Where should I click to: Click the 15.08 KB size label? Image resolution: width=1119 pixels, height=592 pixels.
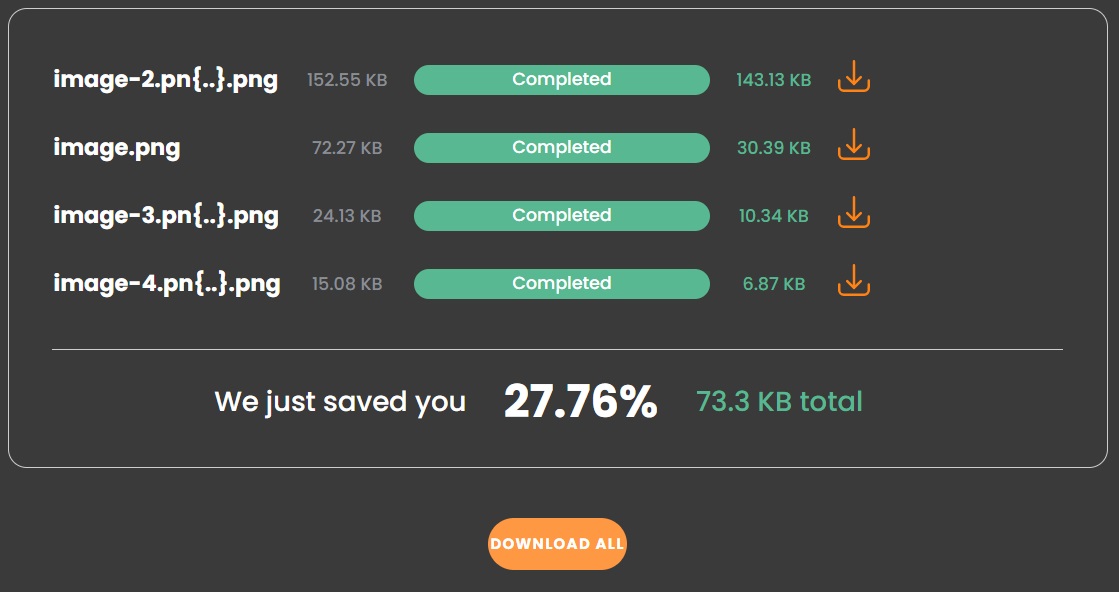(x=346, y=283)
